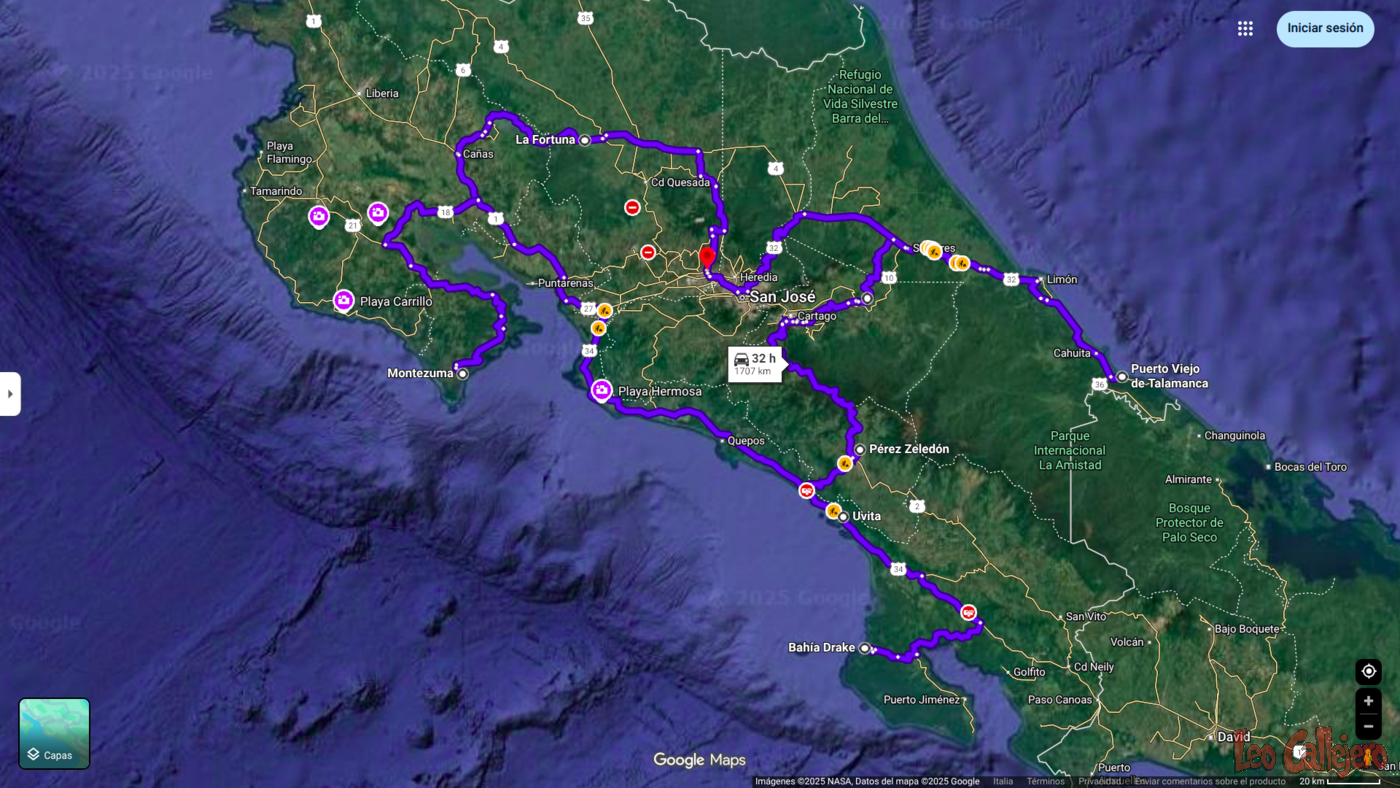Toggle the 20 km scale units
Image resolution: width=1400 pixels, height=788 pixels.
pos(1340,781)
